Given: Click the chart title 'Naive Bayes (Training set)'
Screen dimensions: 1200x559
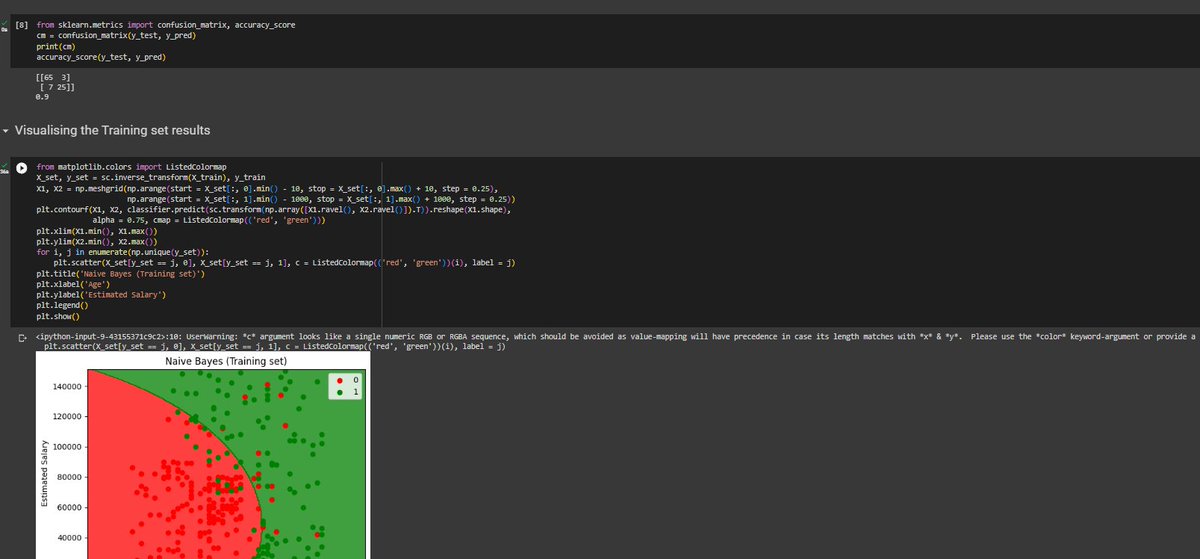Looking at the screenshot, I should 226,361.
